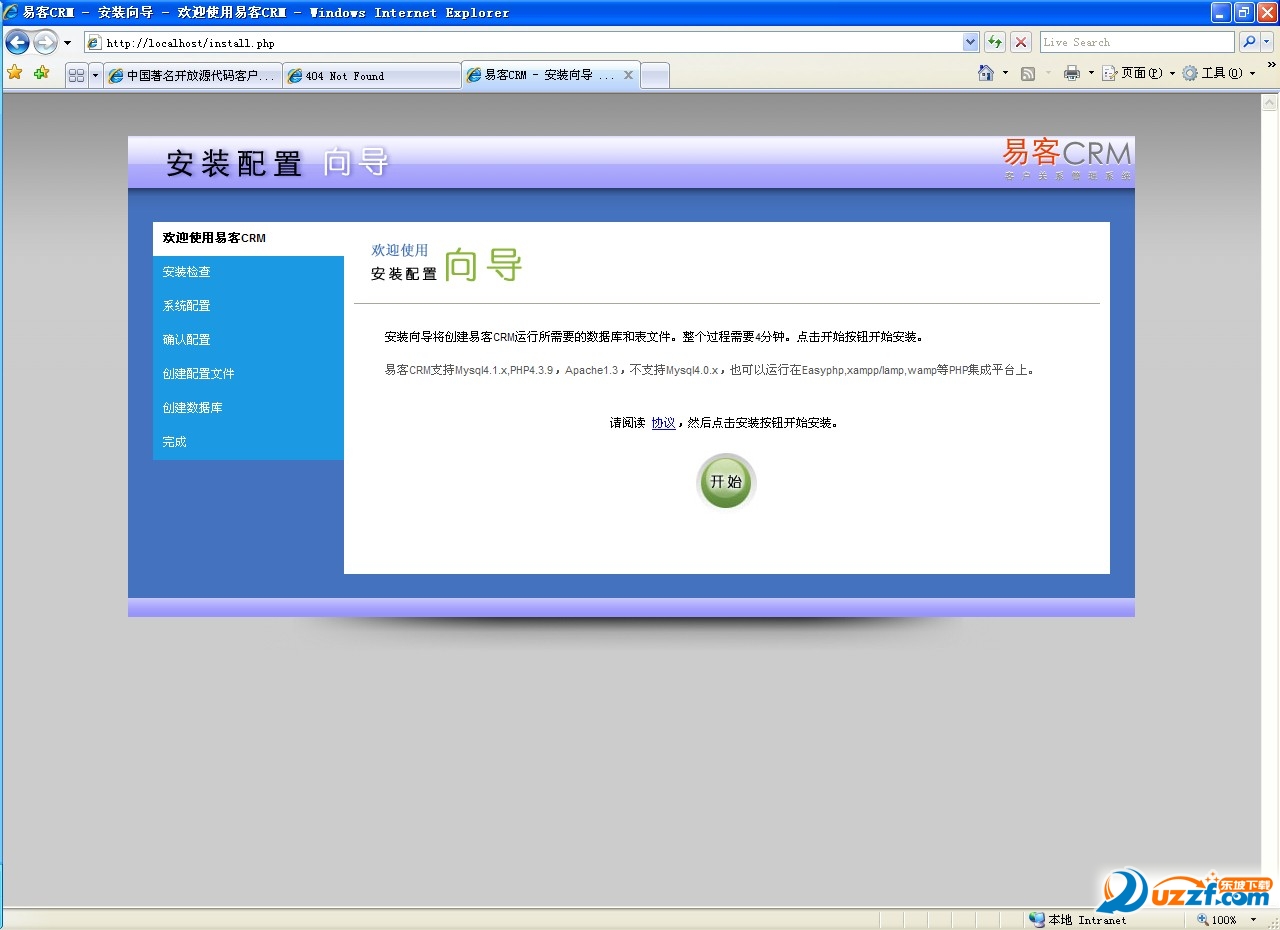Open the 工具(O) menu

(1219, 73)
